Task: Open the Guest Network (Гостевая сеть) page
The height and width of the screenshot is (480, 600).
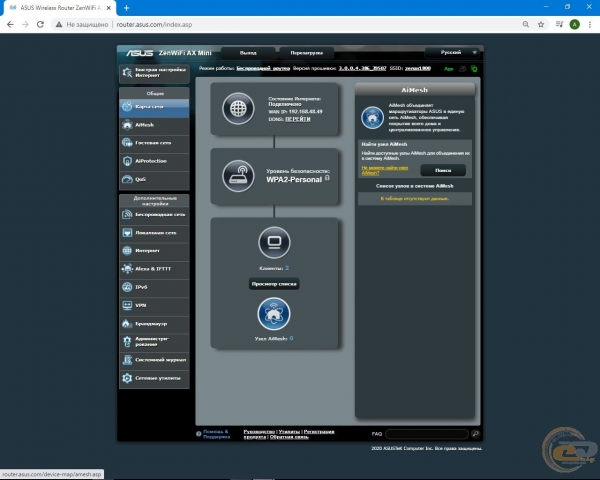Action: click(x=154, y=143)
